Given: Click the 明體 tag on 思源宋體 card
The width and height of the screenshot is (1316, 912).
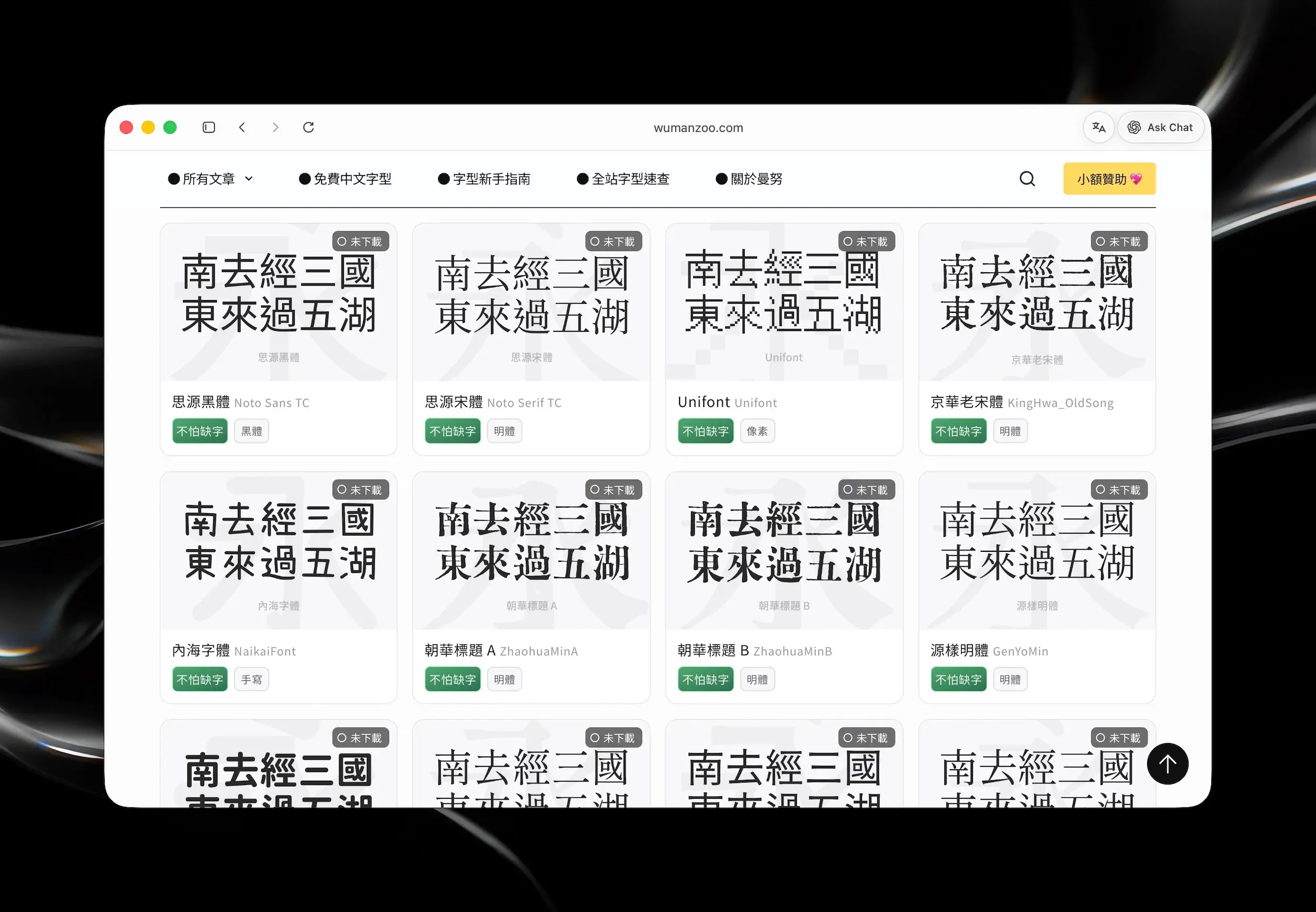Looking at the screenshot, I should (x=504, y=431).
